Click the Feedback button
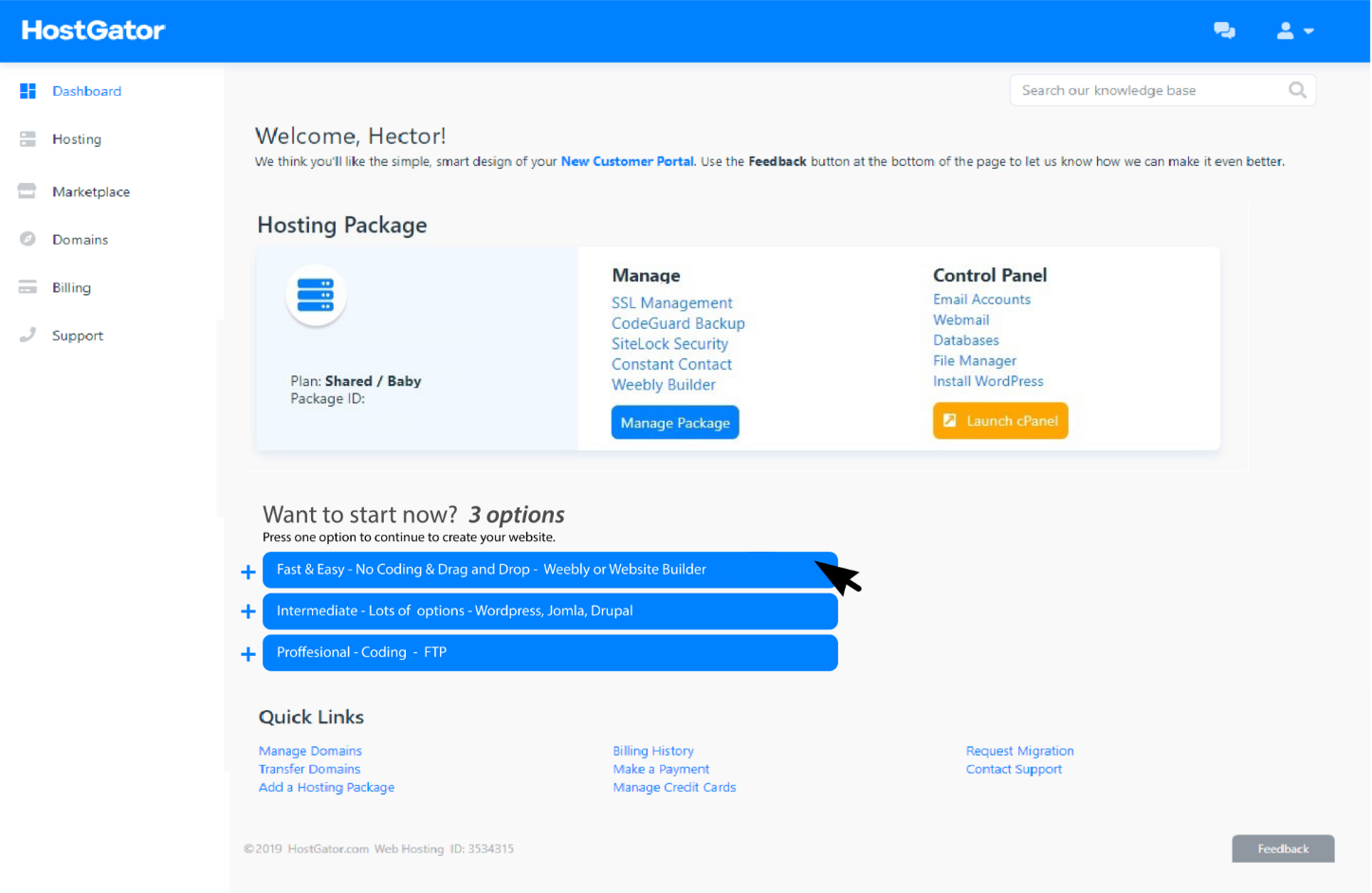The height and width of the screenshot is (893, 1372). click(1283, 848)
